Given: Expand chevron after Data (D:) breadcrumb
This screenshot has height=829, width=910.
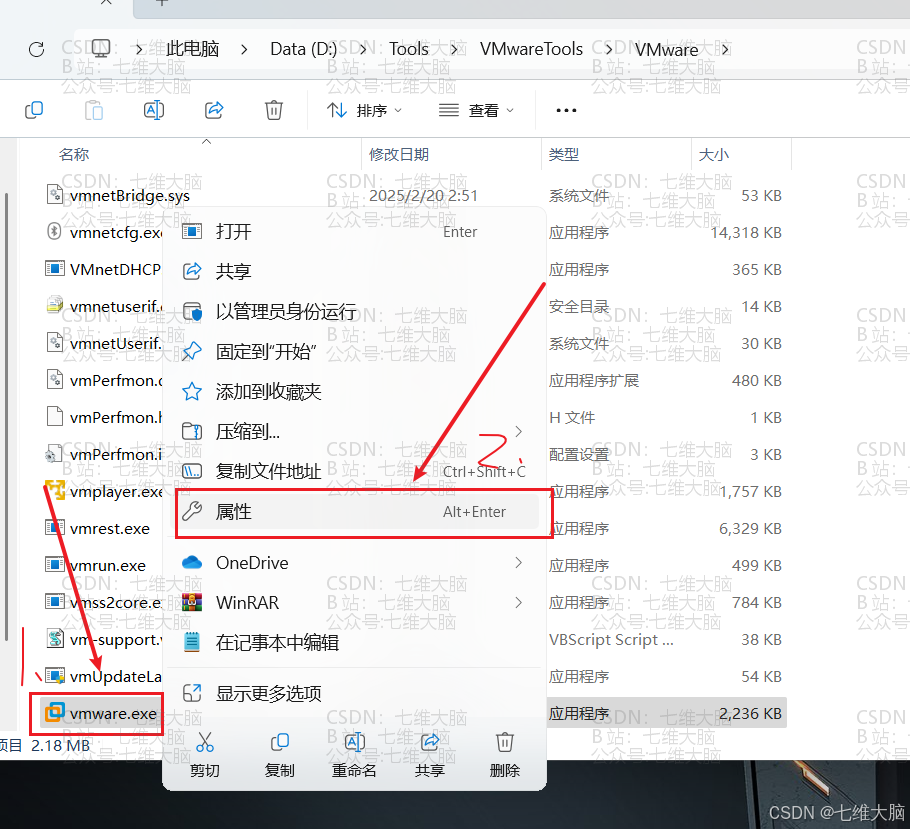Looking at the screenshot, I should pyautogui.click(x=363, y=50).
